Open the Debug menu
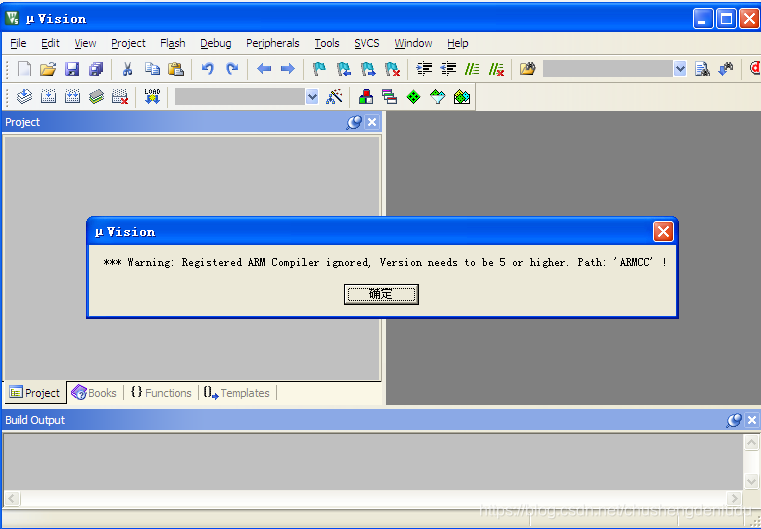This screenshot has width=761, height=529. tap(215, 43)
